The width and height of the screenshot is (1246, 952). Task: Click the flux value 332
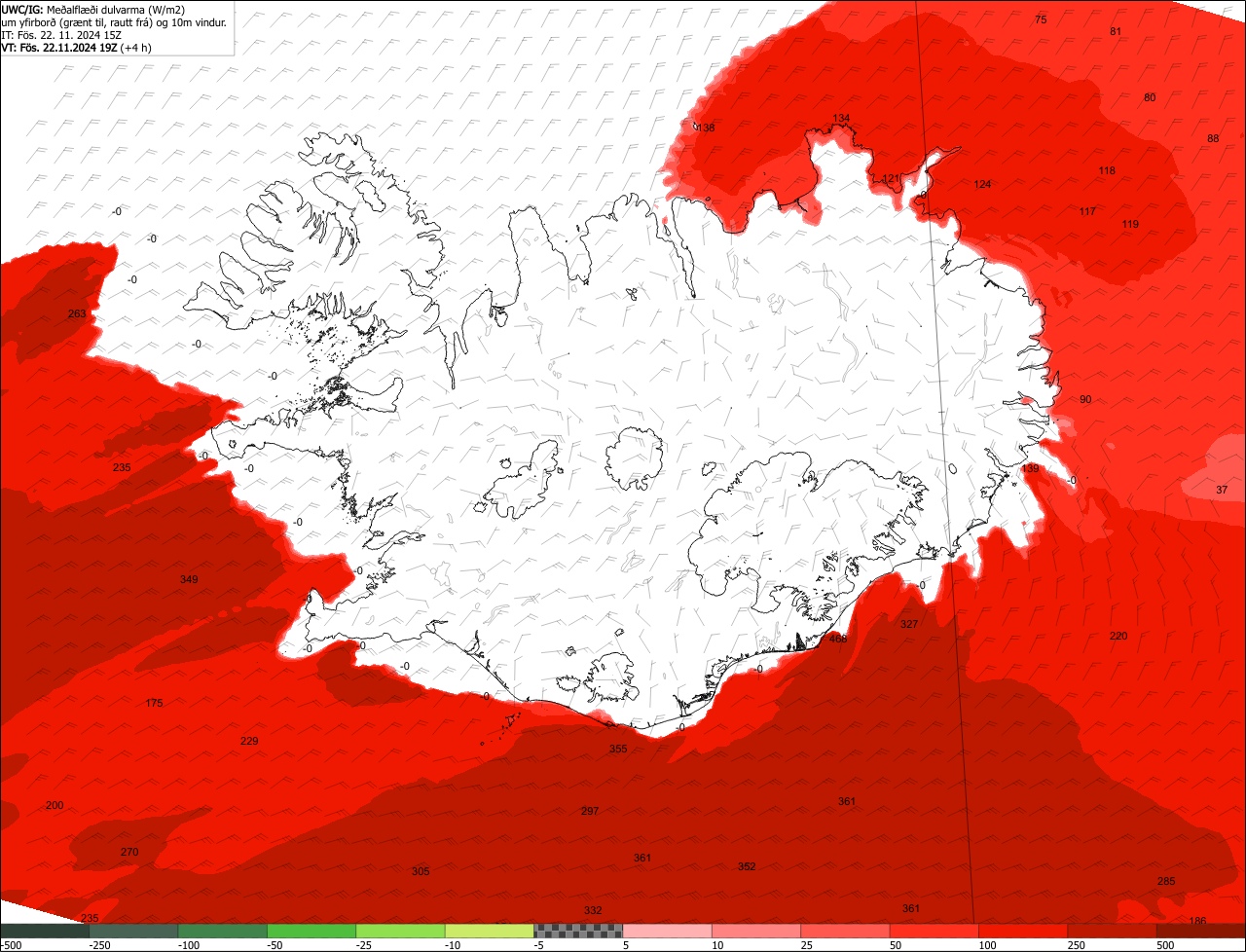pos(593,910)
